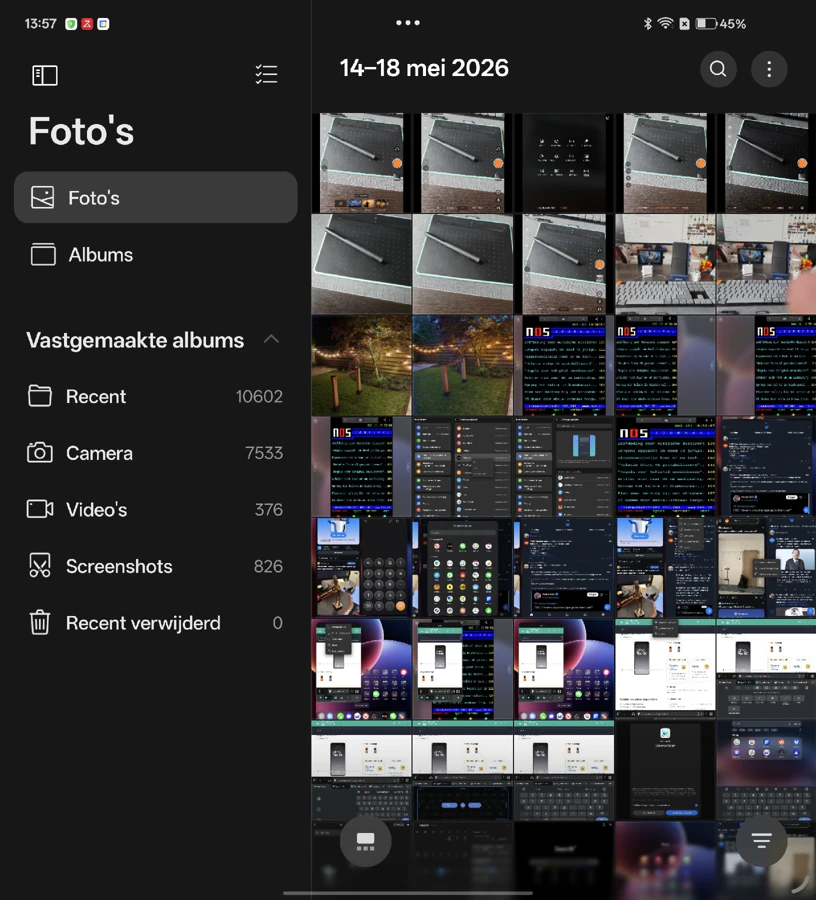816x900 pixels.
Task: Open the garden string lights photo
Action: pyautogui.click(x=362, y=365)
